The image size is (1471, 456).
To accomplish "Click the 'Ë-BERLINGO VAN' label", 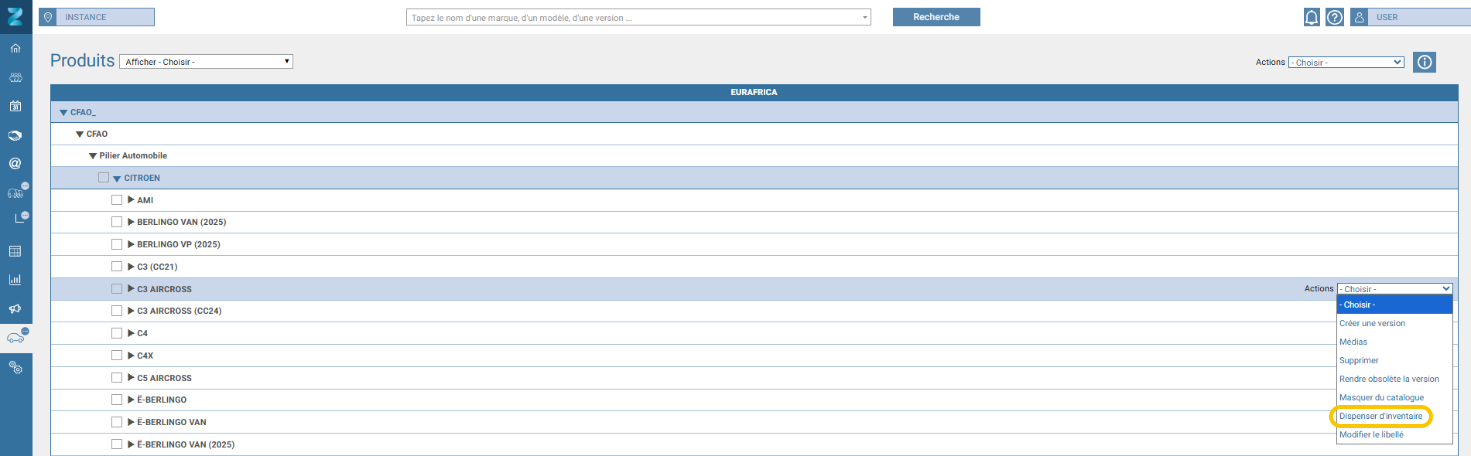I will (172, 422).
